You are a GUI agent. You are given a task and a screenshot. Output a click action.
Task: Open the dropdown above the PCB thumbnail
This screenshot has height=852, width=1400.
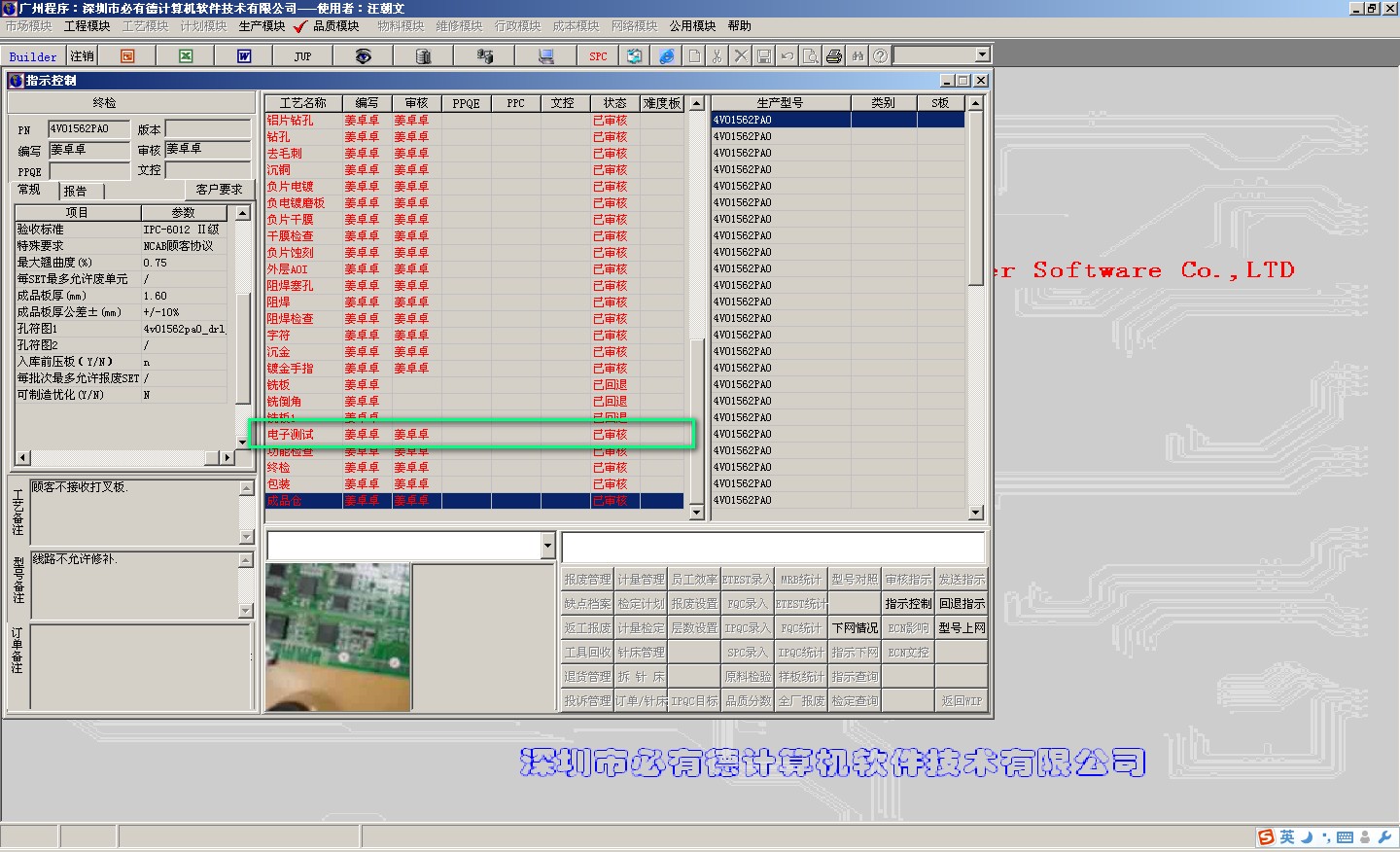pos(547,546)
